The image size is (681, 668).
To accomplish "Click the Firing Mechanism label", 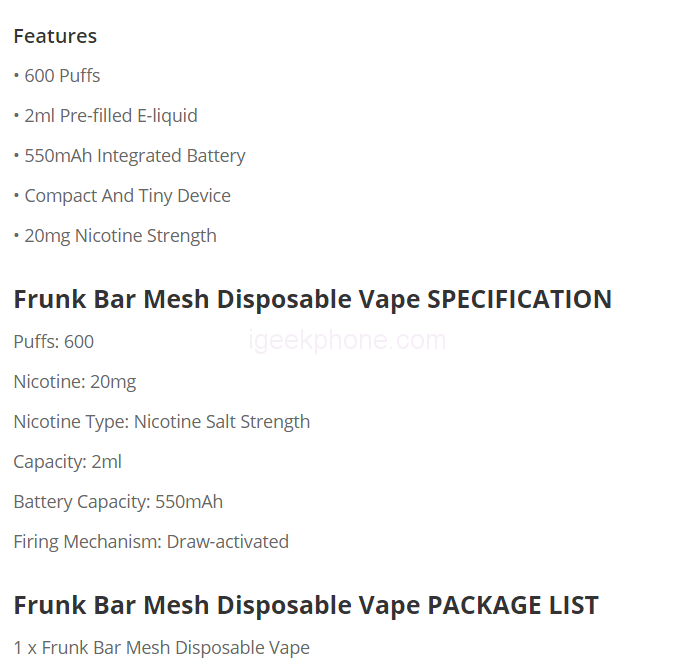I will point(87,542).
